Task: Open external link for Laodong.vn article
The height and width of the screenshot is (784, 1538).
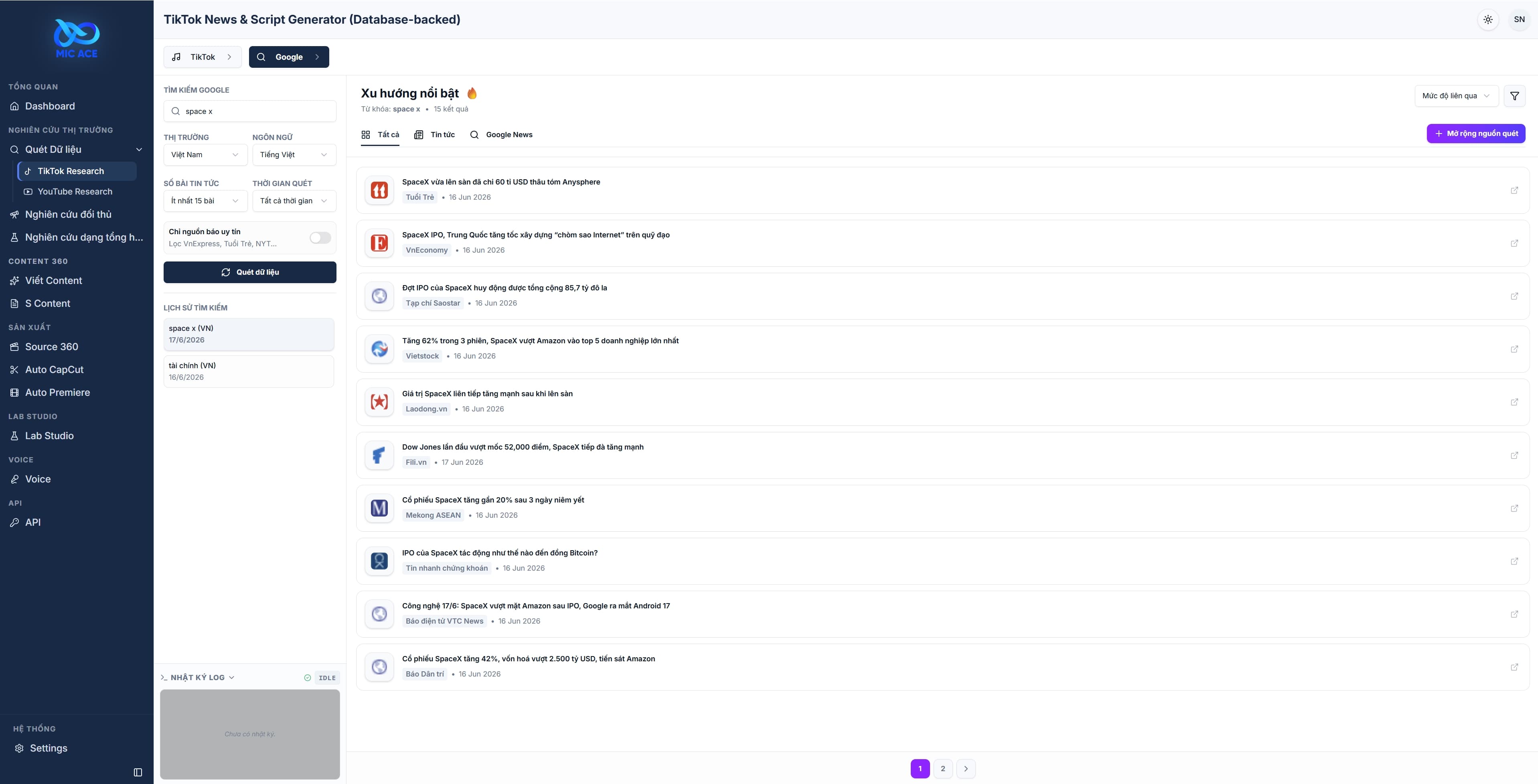Action: [1514, 402]
